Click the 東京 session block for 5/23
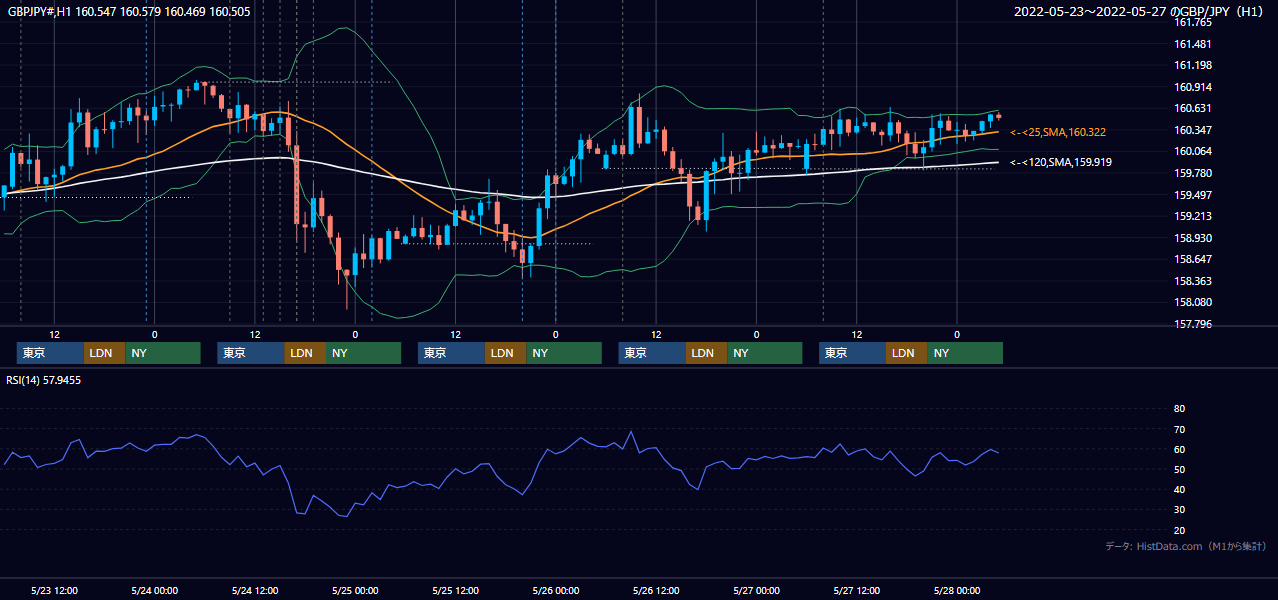The width and height of the screenshot is (1278, 600). 50,353
